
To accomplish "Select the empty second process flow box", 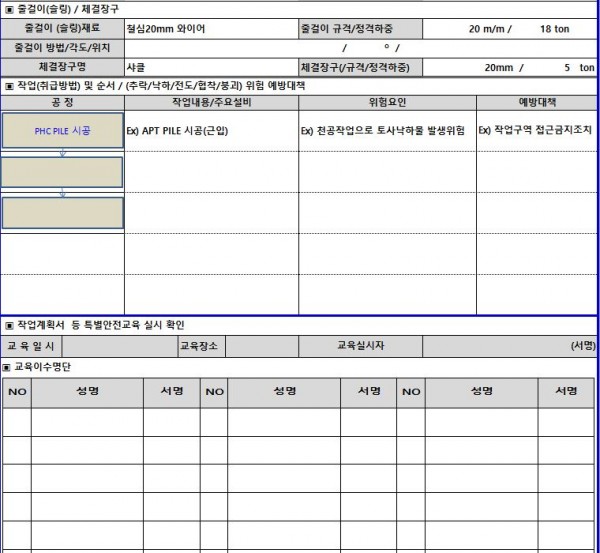I will pos(62,172).
